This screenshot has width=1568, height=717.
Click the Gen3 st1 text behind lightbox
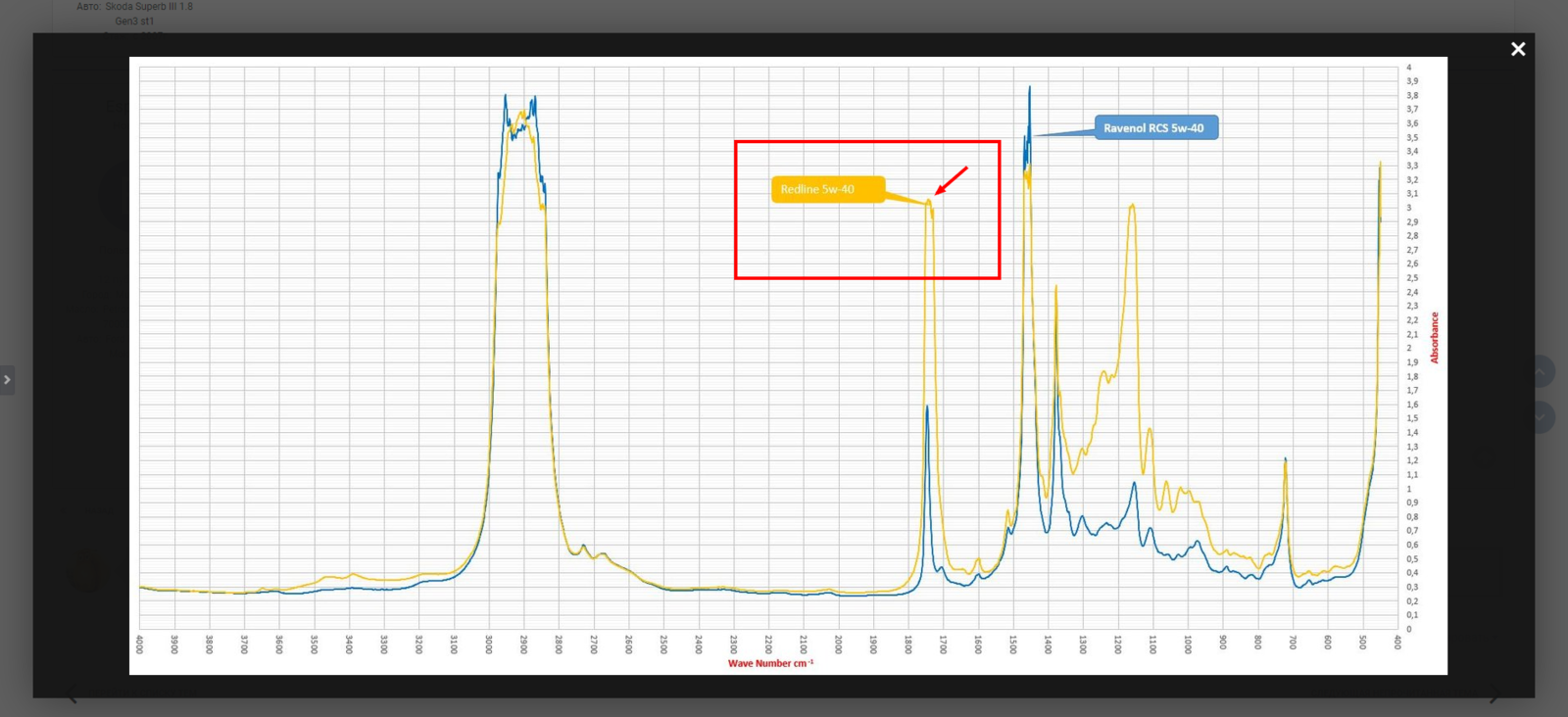click(x=134, y=21)
